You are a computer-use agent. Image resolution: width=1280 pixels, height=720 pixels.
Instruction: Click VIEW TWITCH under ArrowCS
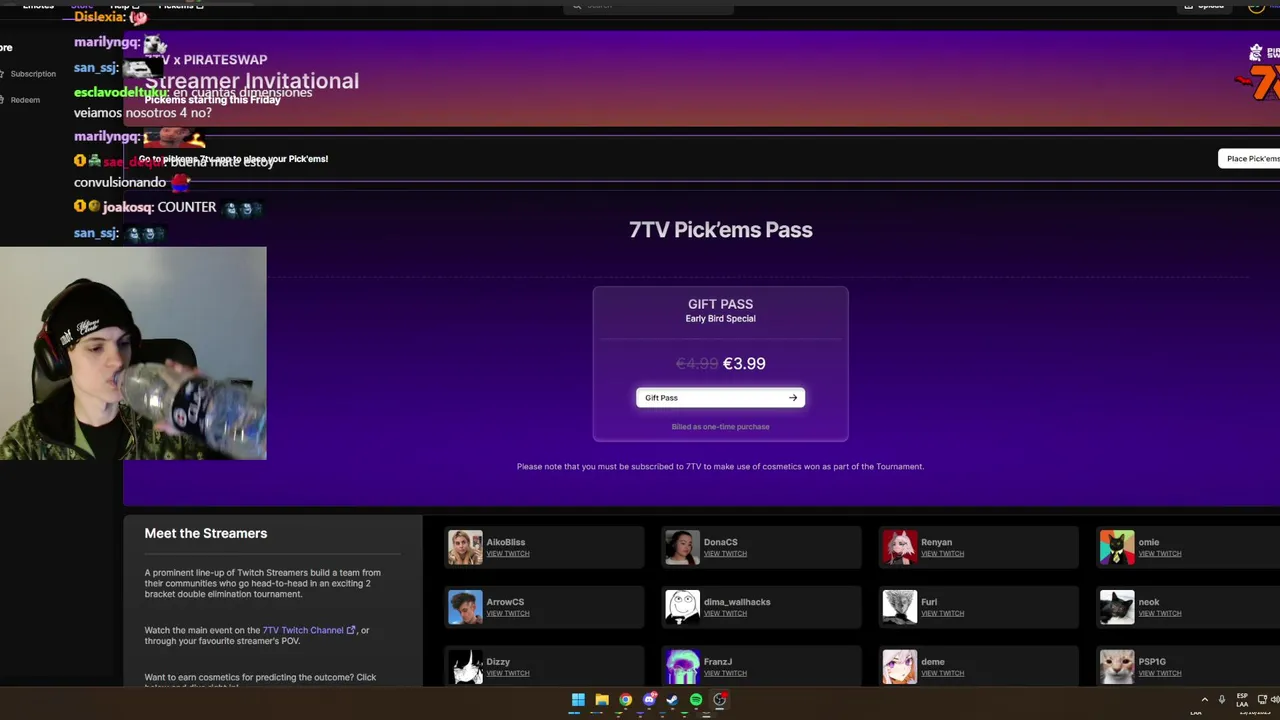[x=508, y=614]
